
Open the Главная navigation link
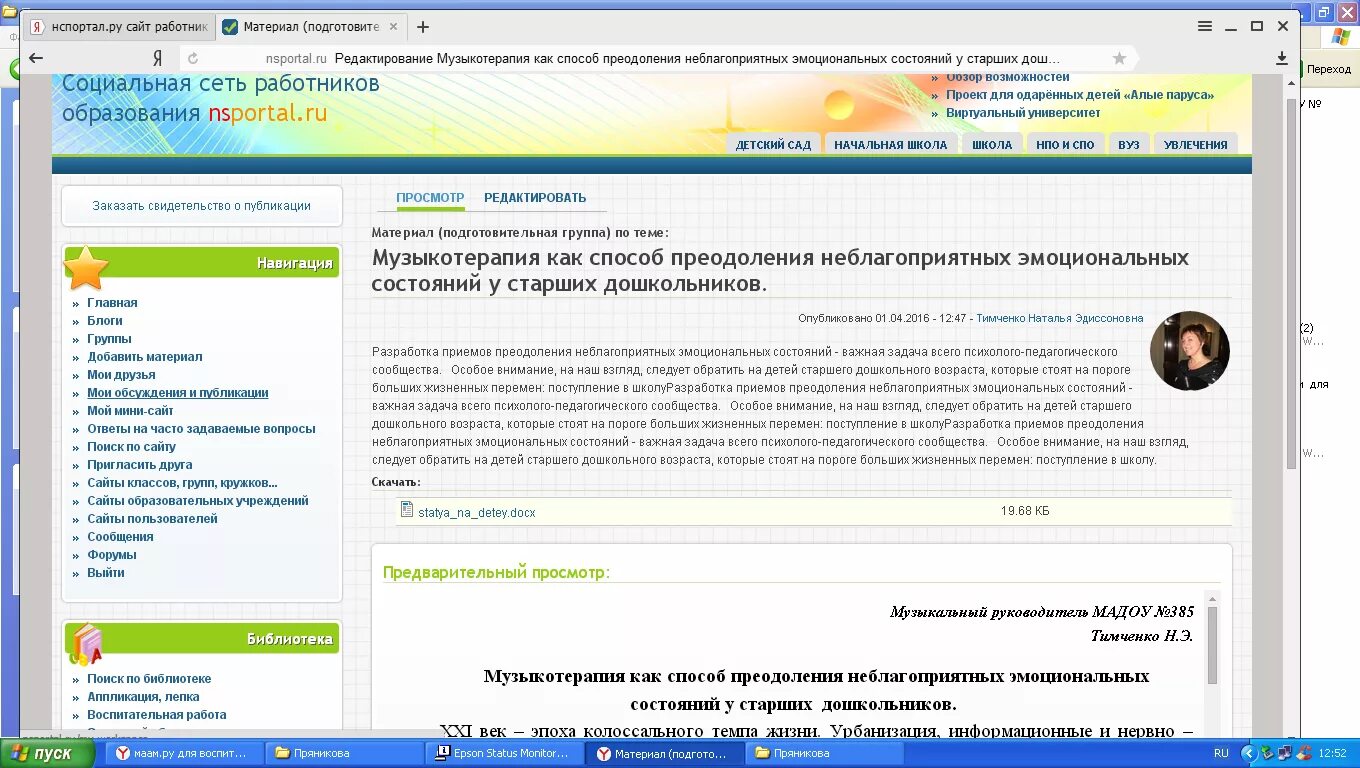(112, 303)
